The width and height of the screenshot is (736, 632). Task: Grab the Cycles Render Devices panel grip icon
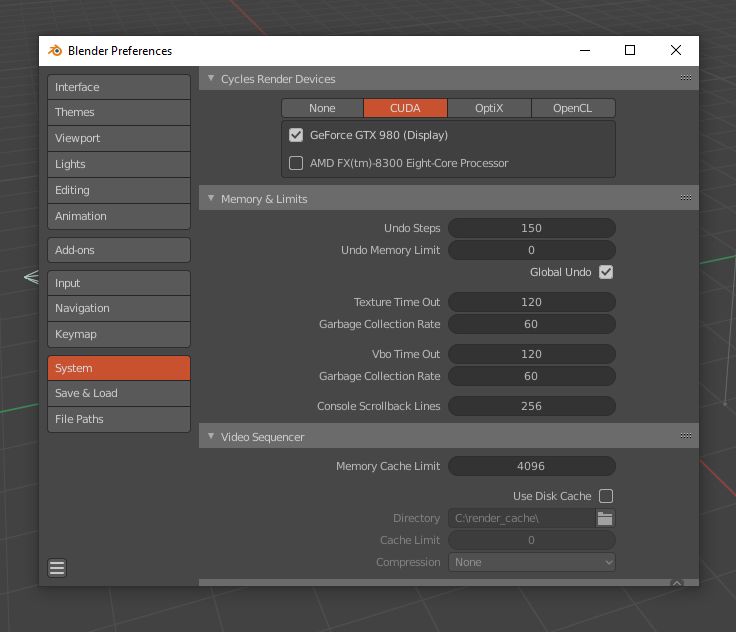click(686, 78)
